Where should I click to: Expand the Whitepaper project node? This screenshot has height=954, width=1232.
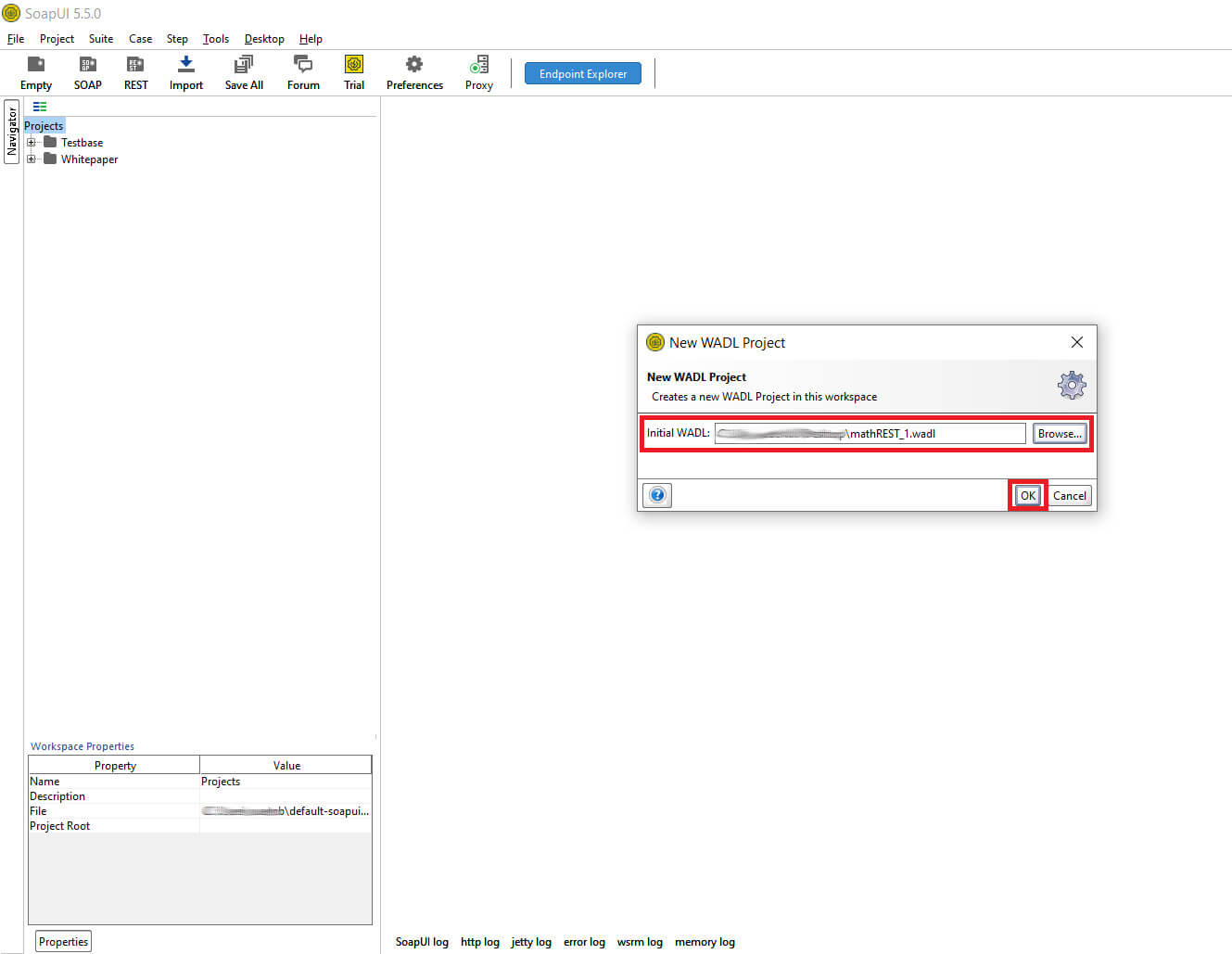tap(31, 159)
